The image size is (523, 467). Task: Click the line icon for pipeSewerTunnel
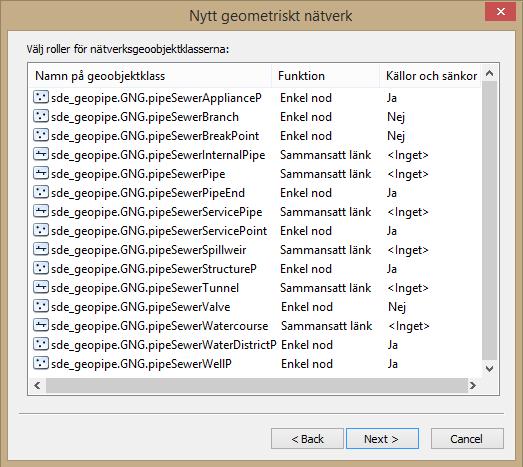[41, 287]
